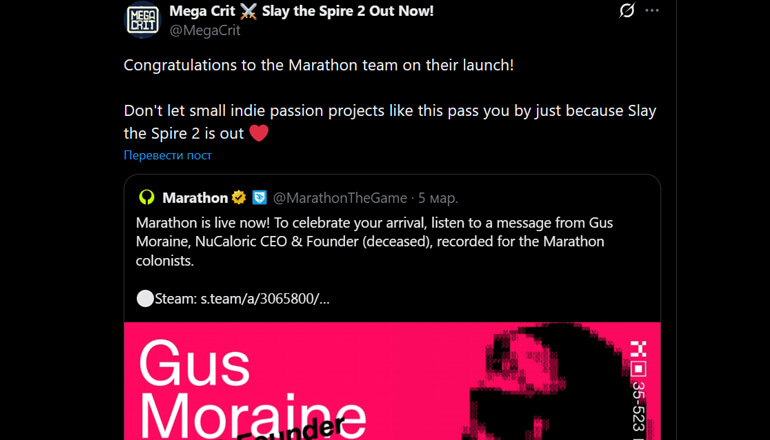Click the 5 мар. post date
The width and height of the screenshot is (770, 440).
point(438,198)
